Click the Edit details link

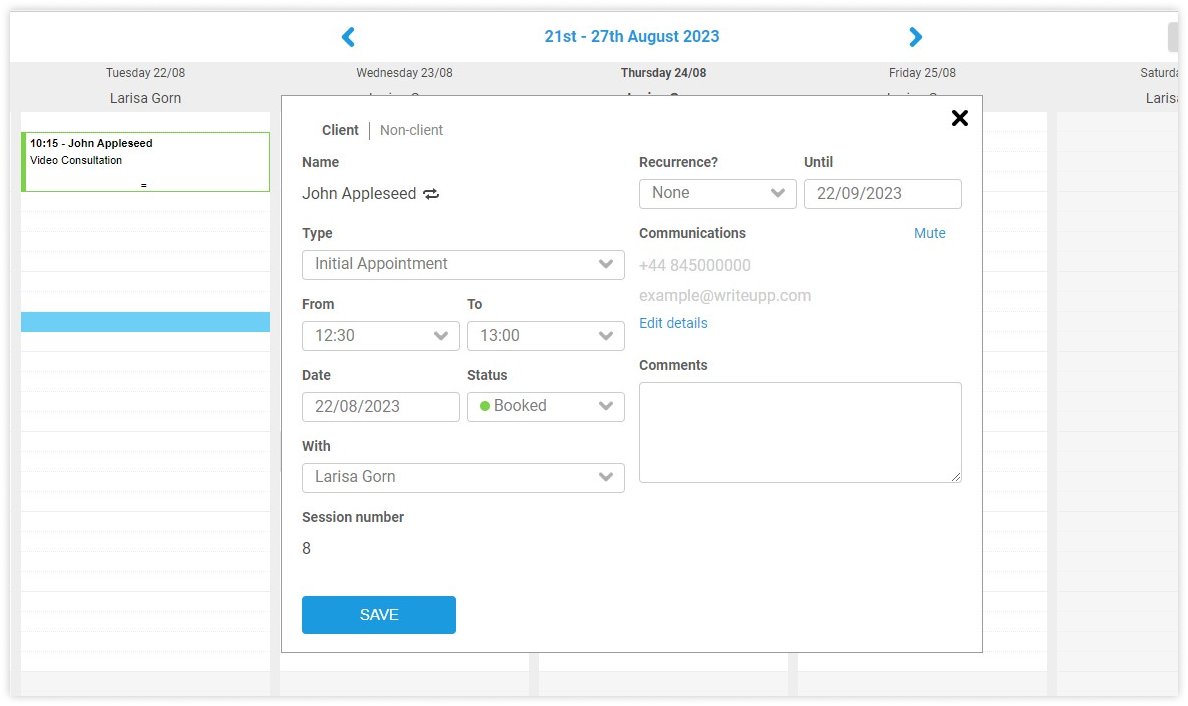pos(673,323)
